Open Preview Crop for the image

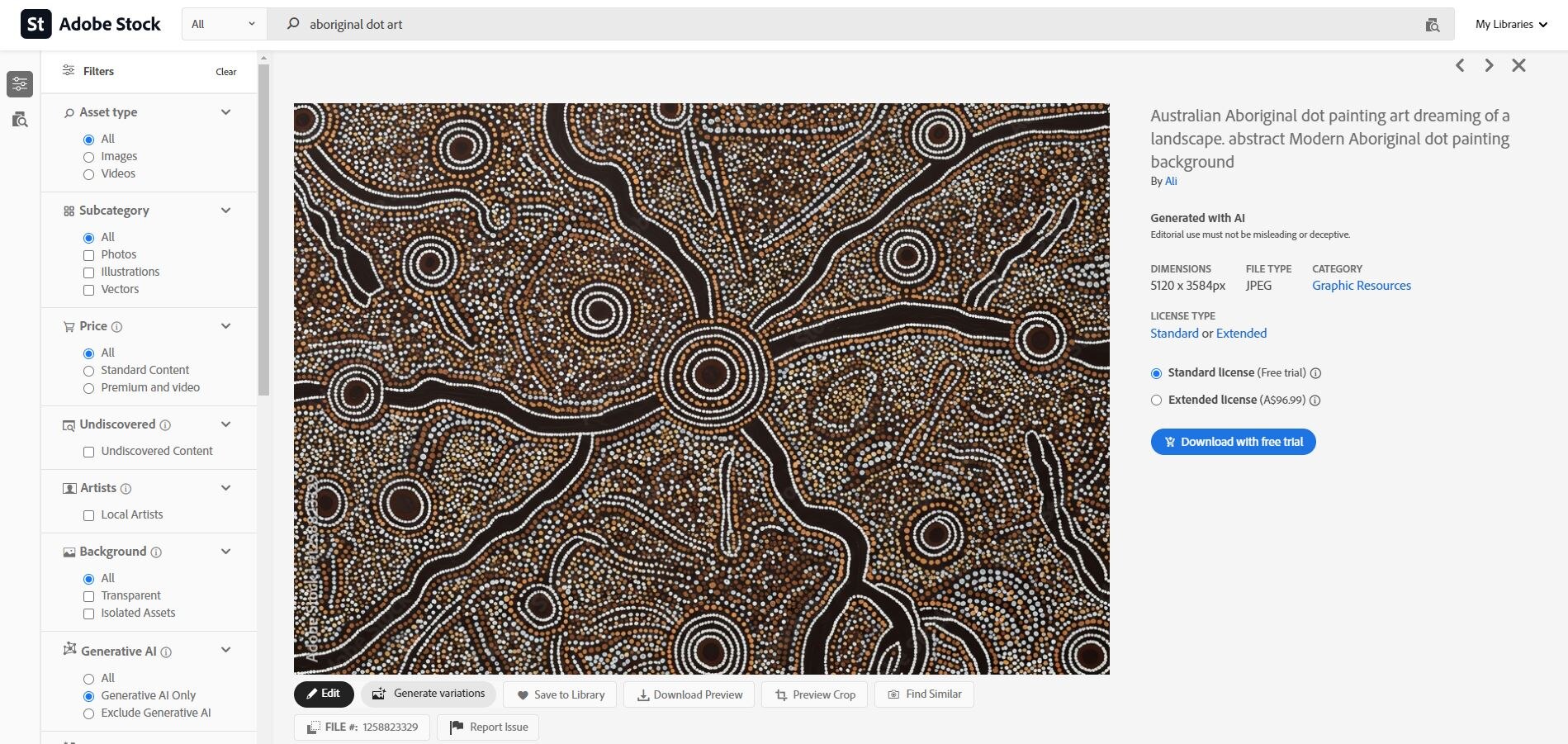[779, 694]
